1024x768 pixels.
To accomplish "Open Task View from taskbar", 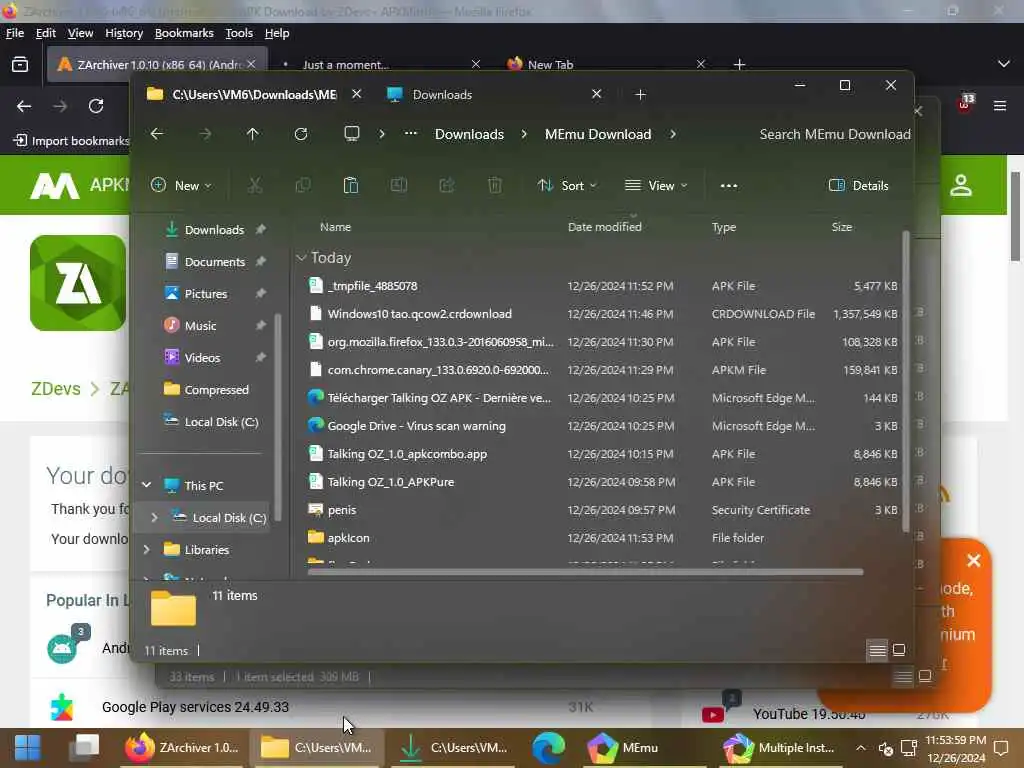I will 85,748.
